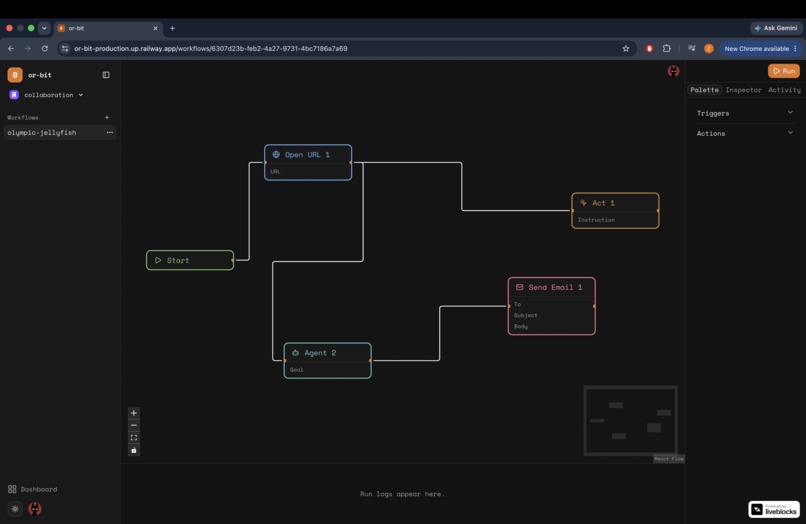Bookmark this page with the star icon
This screenshot has height=524, width=806.
[x=626, y=48]
